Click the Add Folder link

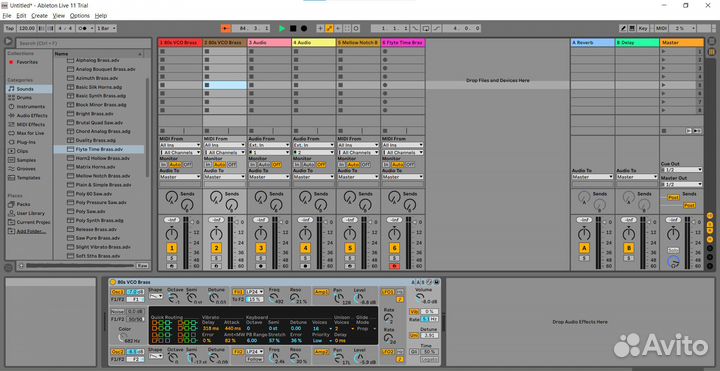pos(31,231)
